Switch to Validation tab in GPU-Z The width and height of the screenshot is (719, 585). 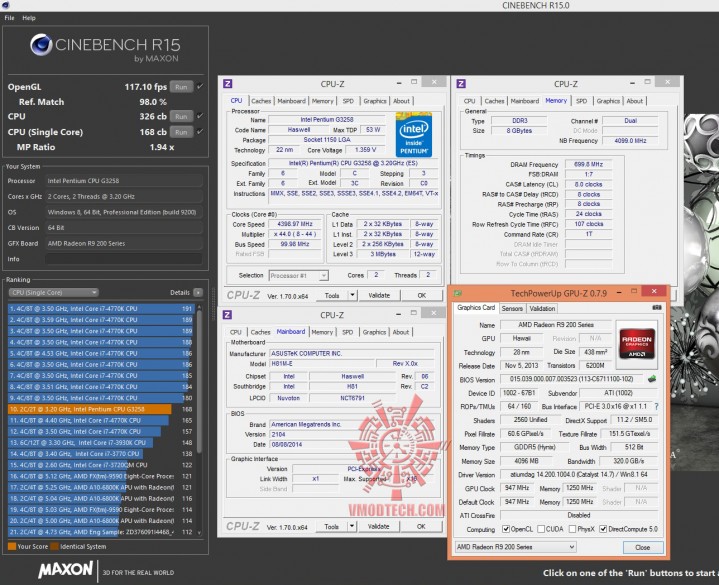542,309
